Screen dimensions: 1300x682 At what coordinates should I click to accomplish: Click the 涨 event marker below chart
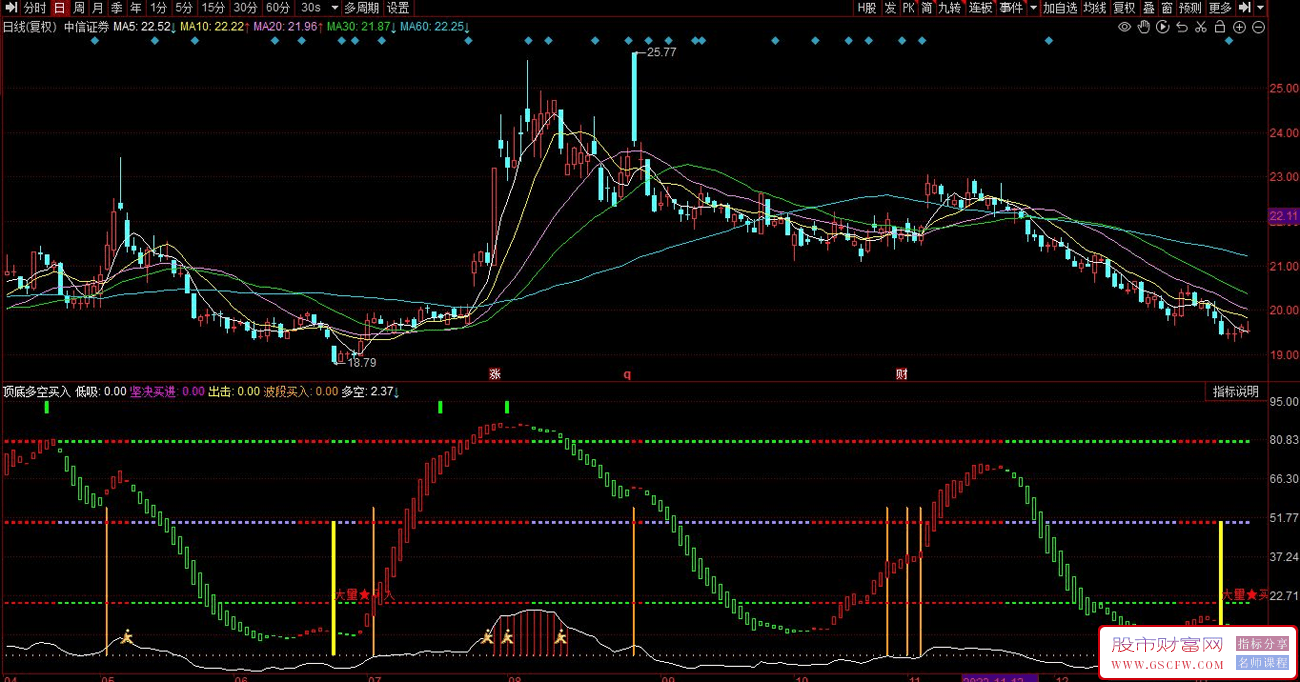(494, 374)
